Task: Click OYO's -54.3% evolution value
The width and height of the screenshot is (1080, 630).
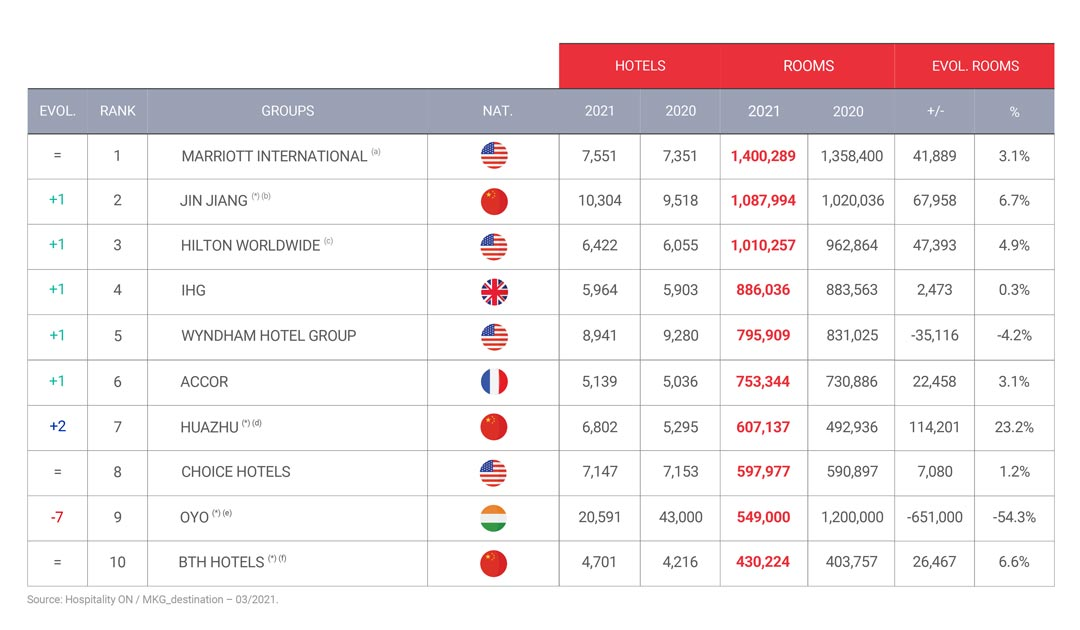Action: tap(1014, 517)
